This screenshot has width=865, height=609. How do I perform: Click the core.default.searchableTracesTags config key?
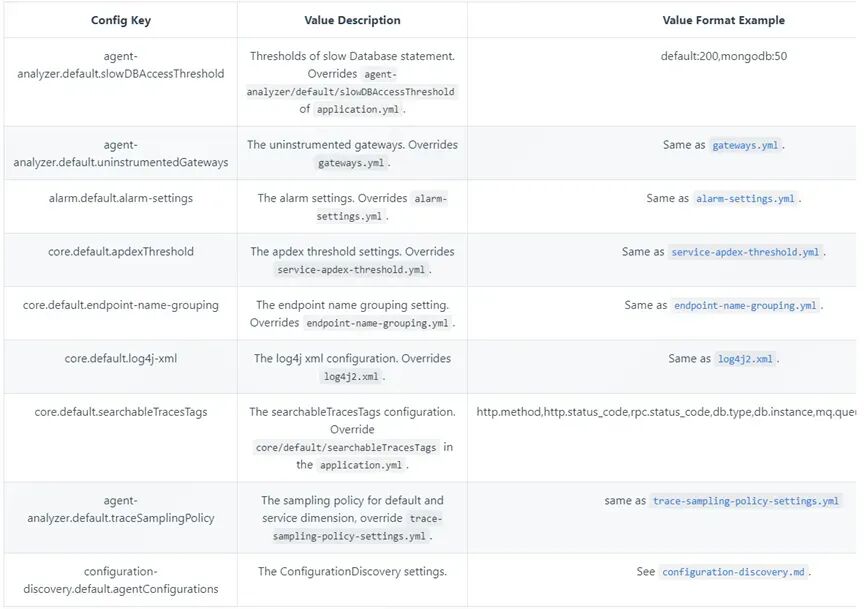(x=121, y=411)
